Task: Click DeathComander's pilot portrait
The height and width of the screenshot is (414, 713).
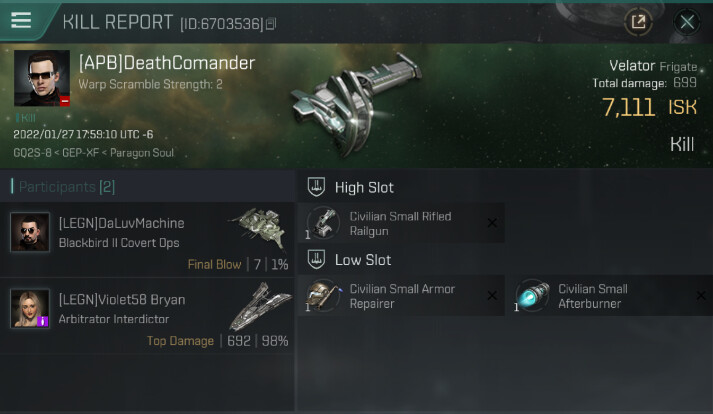Action: coord(42,78)
